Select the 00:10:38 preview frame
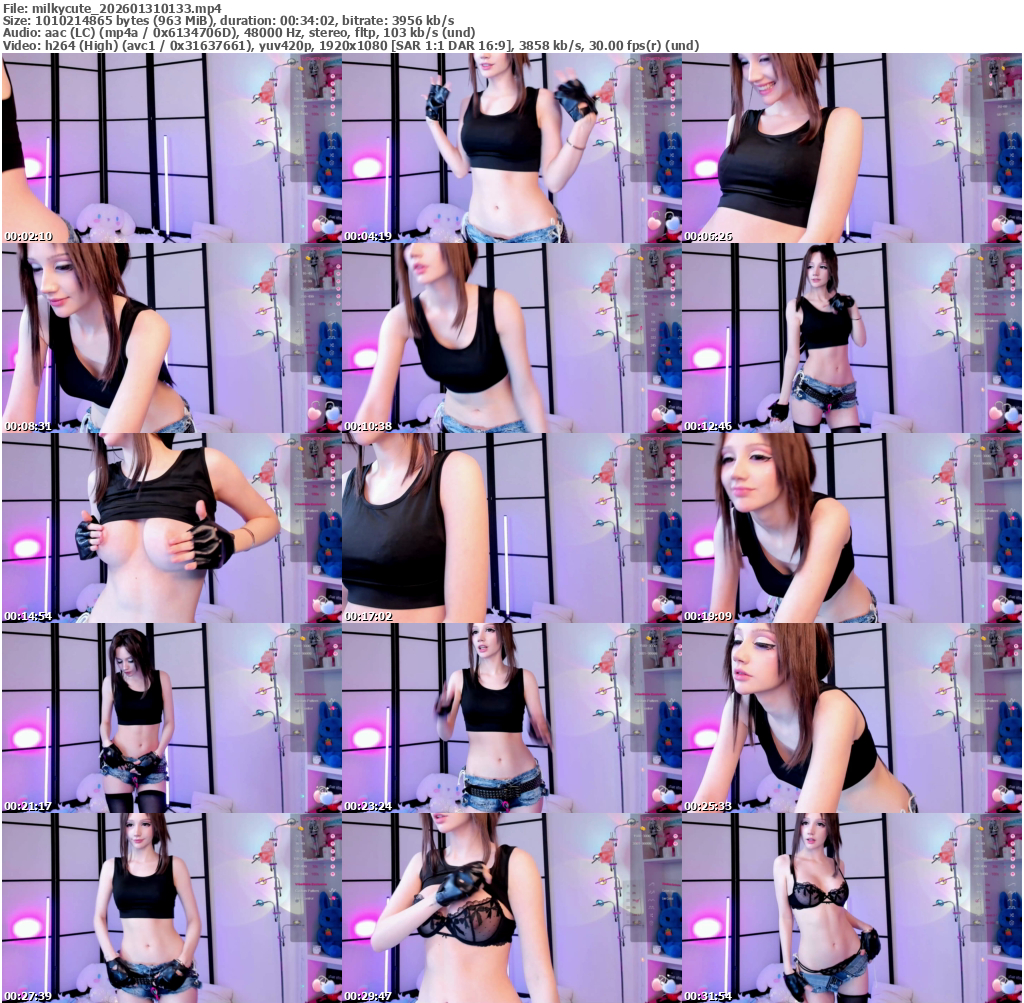The image size is (1024, 1003). point(511,338)
